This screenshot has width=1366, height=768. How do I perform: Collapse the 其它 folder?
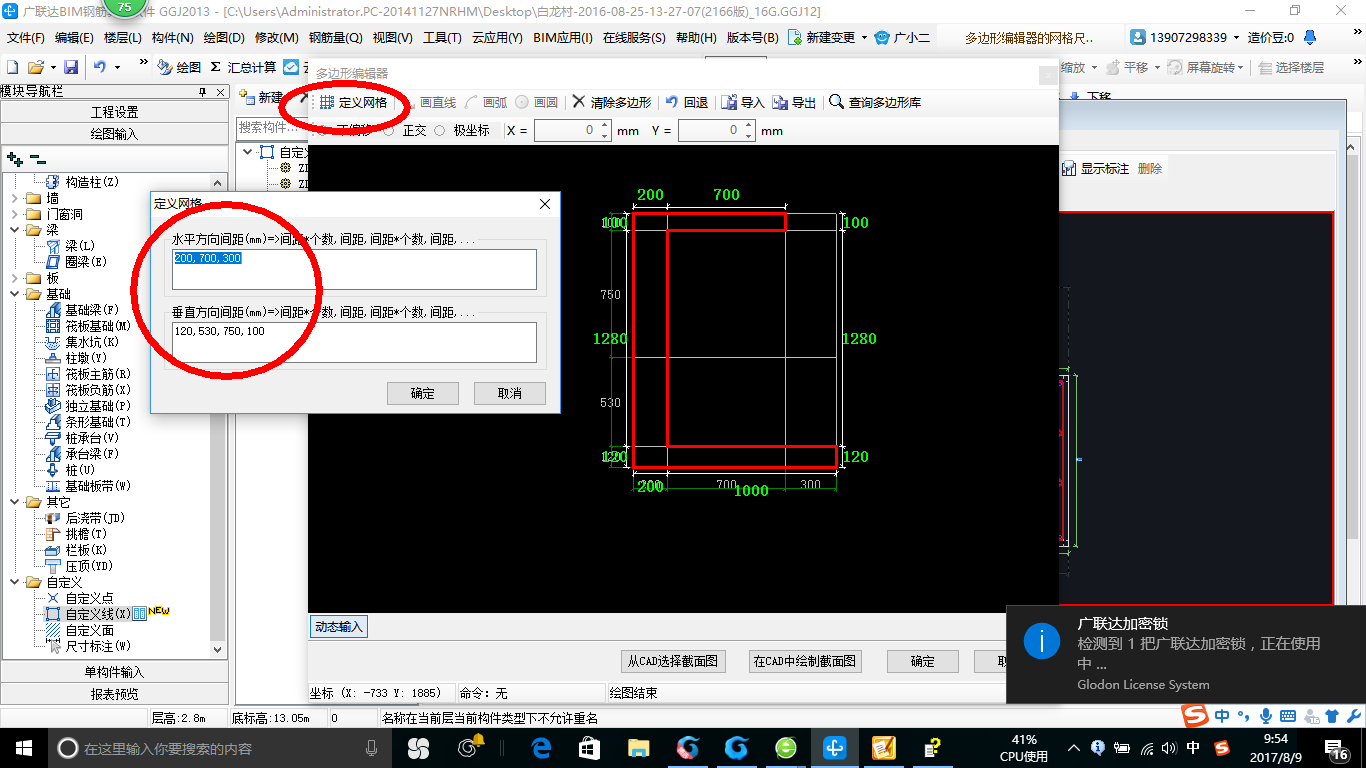click(14, 502)
